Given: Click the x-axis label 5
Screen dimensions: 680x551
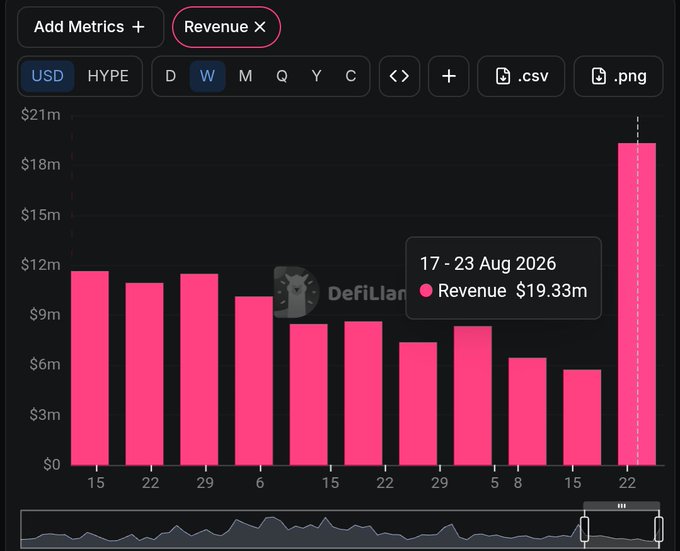Looking at the screenshot, I should pyautogui.click(x=494, y=483).
